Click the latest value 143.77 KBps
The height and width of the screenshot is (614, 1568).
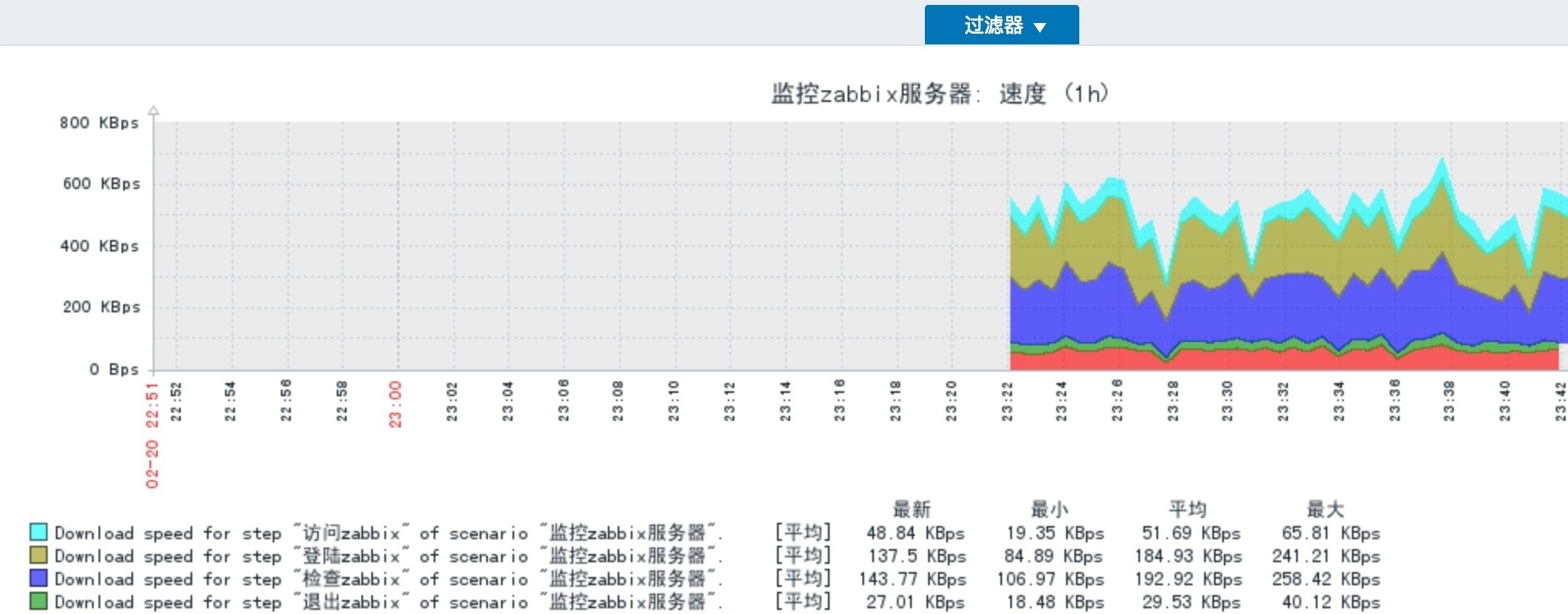coord(913,579)
